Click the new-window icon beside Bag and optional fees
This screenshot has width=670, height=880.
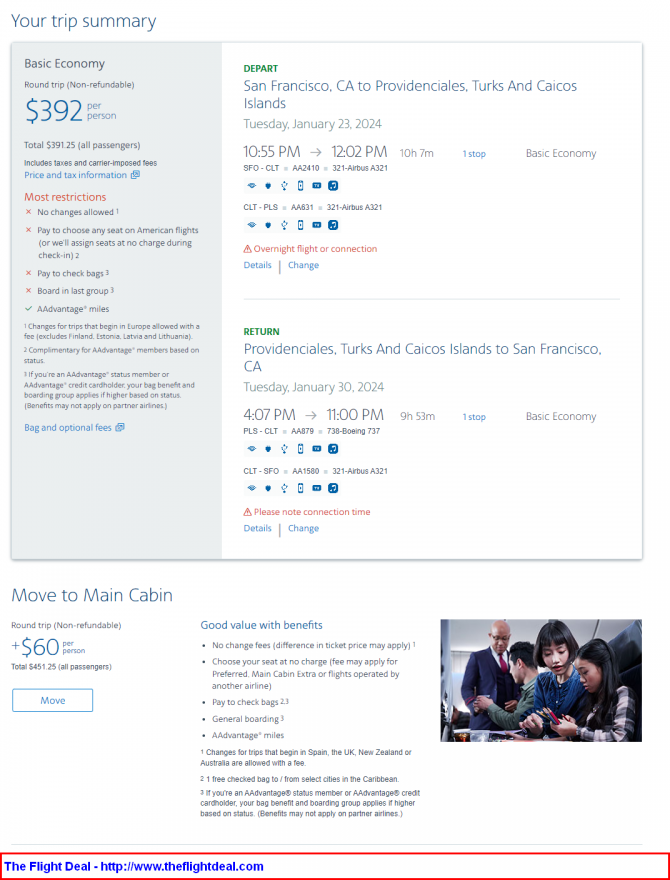coord(120,427)
